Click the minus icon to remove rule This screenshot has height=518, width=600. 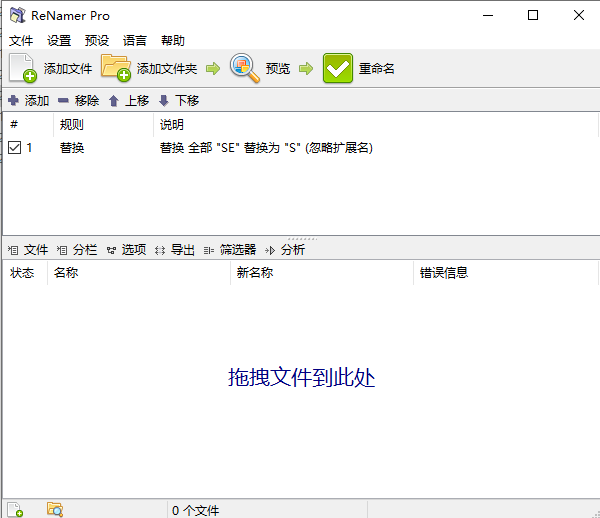click(x=63, y=101)
